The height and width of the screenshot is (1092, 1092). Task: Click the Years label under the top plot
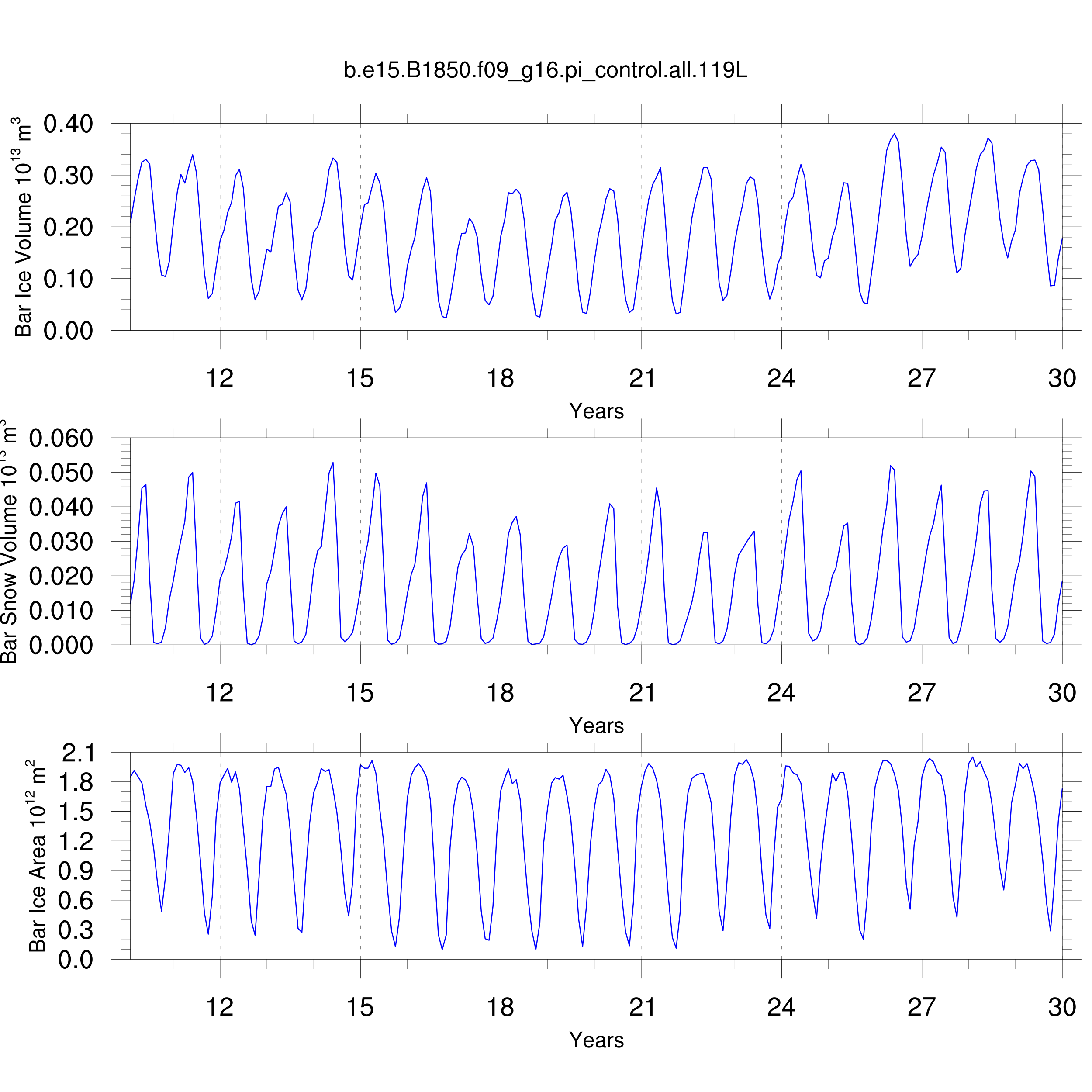coord(596,411)
